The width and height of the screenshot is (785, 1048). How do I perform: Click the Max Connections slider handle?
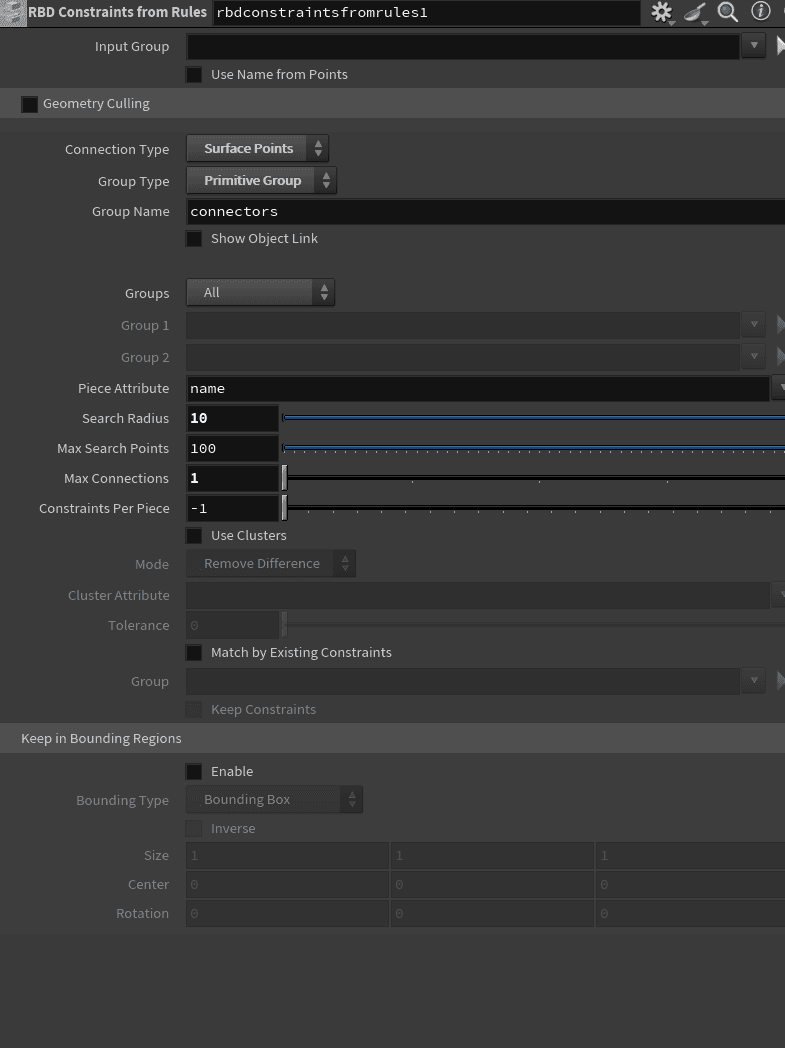tap(285, 479)
